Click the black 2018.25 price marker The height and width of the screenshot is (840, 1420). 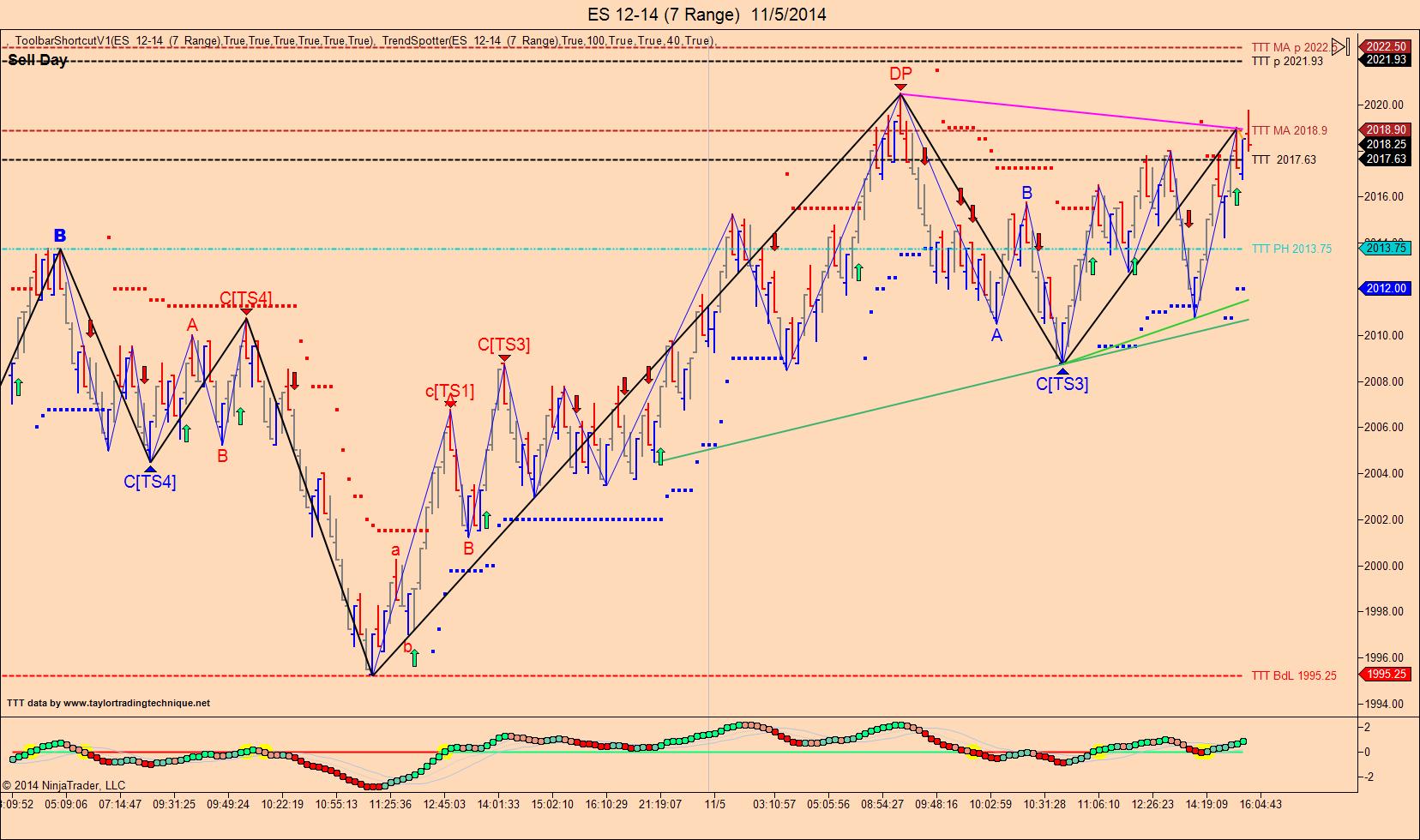pyautogui.click(x=1386, y=145)
